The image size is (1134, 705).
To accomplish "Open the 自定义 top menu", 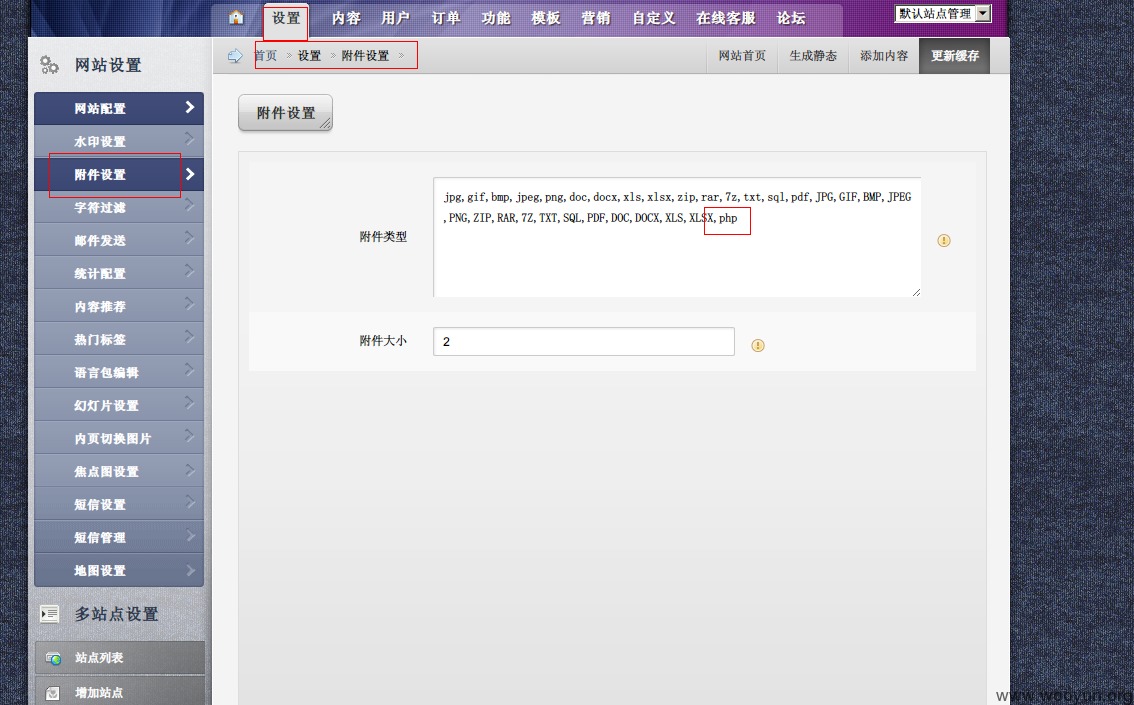I will click(653, 18).
